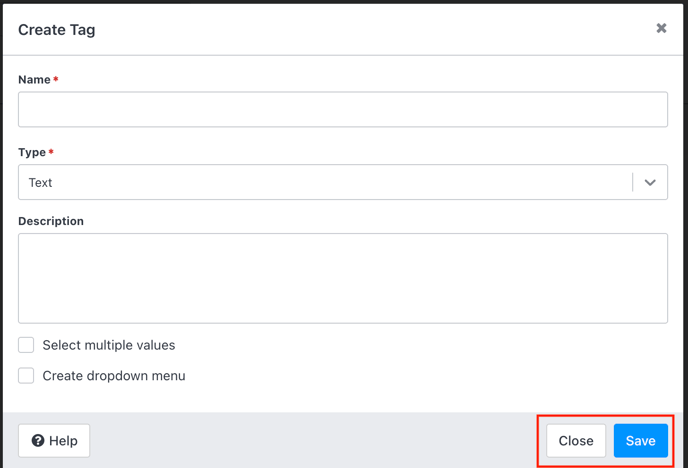688x468 pixels.
Task: Click the Name field label
Action: pos(34,79)
